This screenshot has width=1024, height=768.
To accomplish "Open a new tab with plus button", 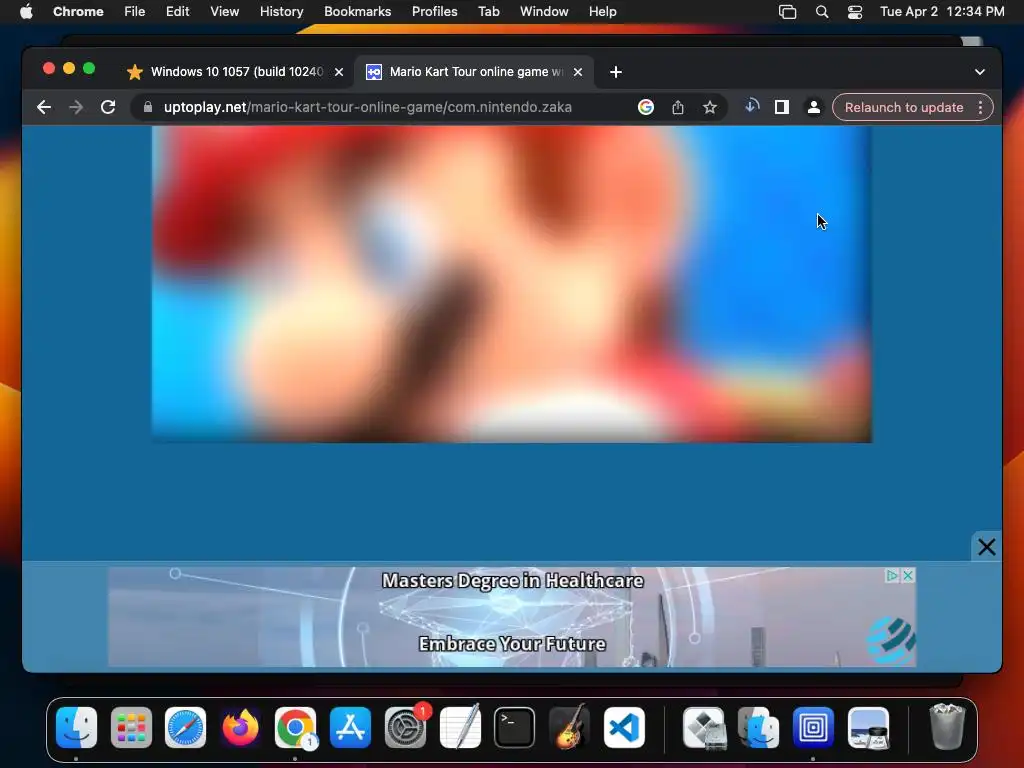I will pyautogui.click(x=615, y=72).
